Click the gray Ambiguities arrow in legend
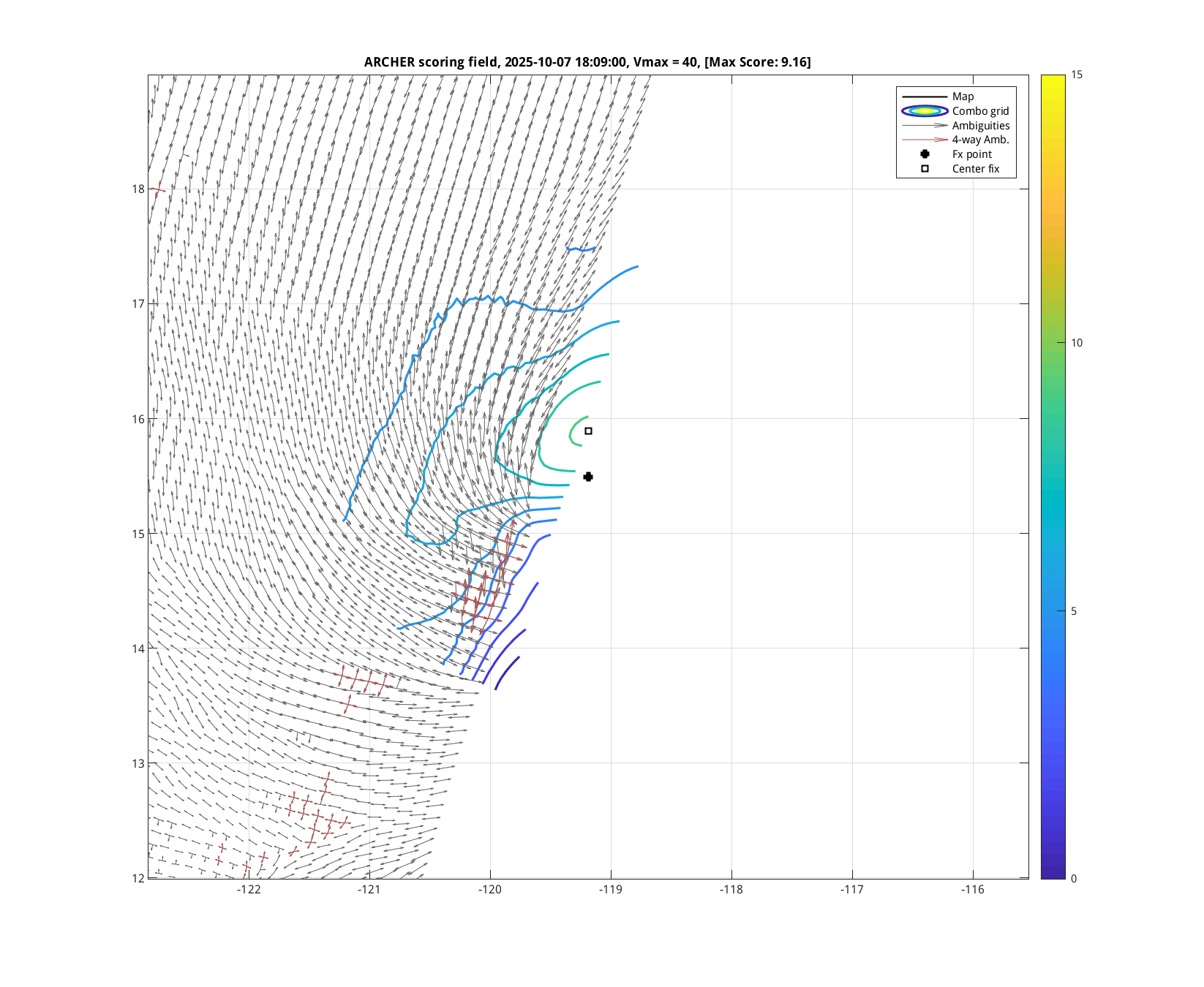1204x987 pixels. [925, 126]
